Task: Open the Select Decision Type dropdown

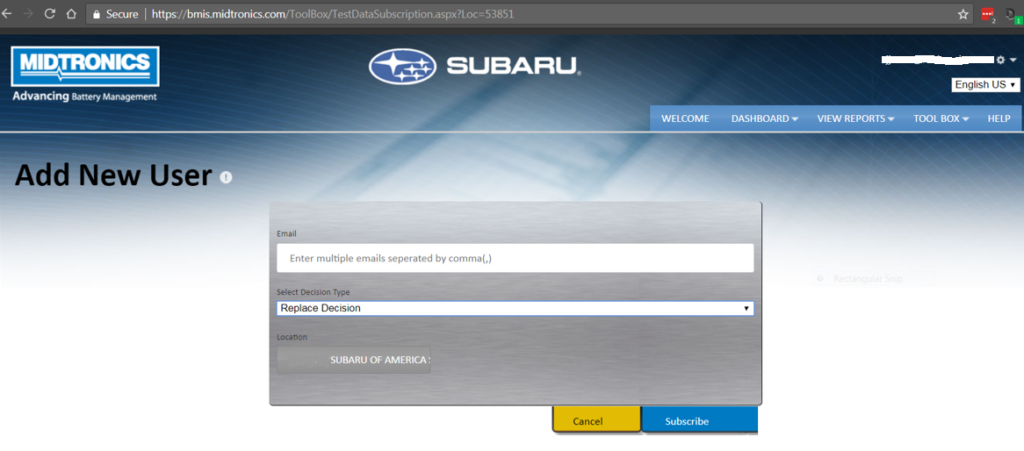Action: tap(515, 308)
